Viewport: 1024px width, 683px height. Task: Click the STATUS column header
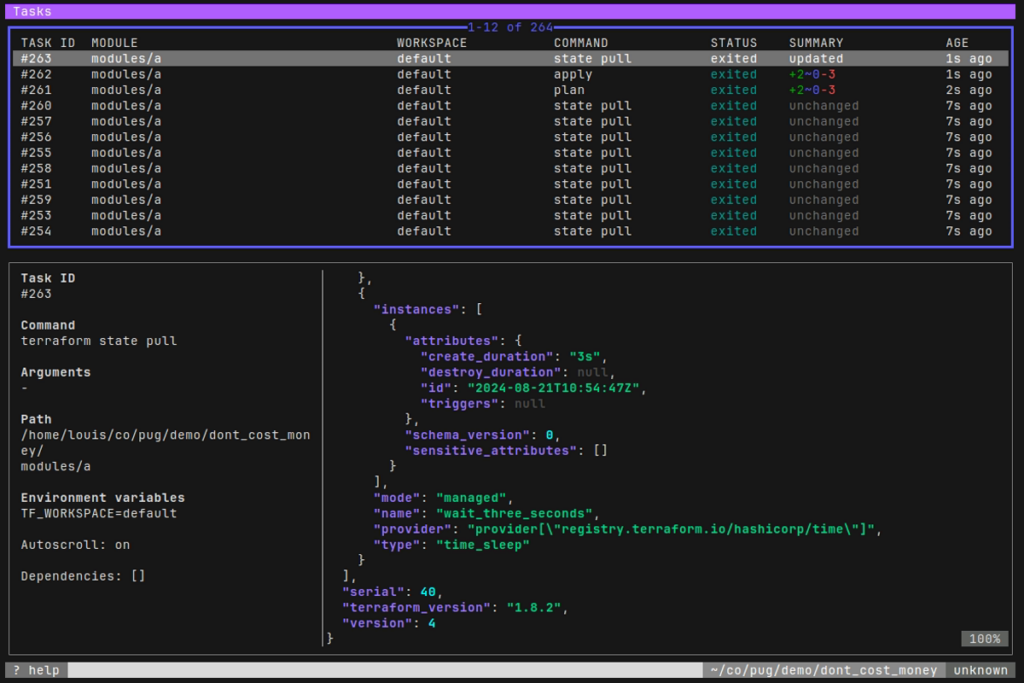(733, 43)
